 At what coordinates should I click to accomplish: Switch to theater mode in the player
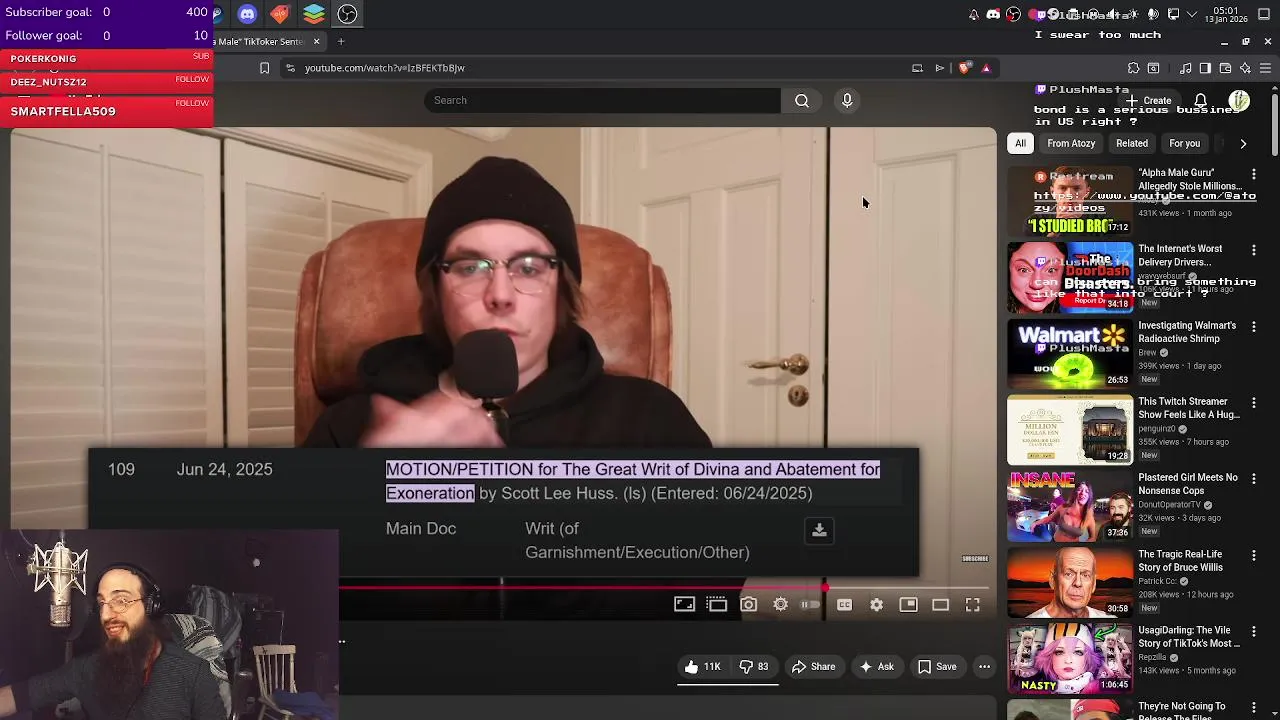940,604
